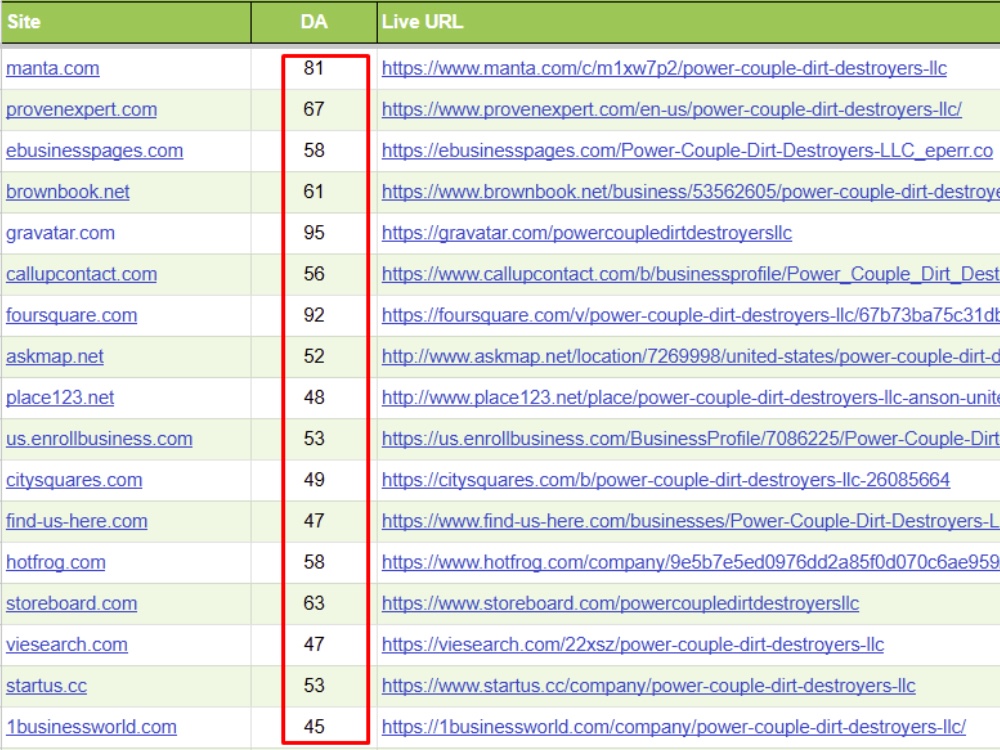This screenshot has height=750, width=1000.
Task: Select the DA column header
Action: 314,22
